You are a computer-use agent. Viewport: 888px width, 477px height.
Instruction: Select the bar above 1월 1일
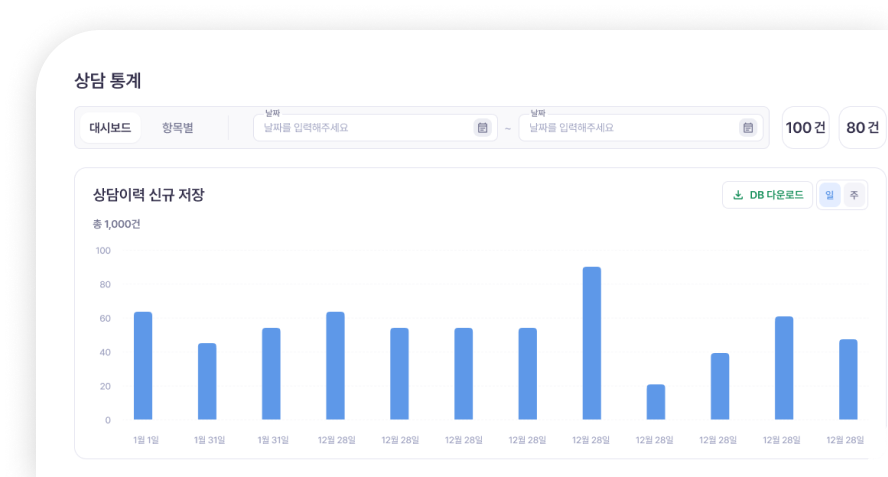click(x=143, y=366)
